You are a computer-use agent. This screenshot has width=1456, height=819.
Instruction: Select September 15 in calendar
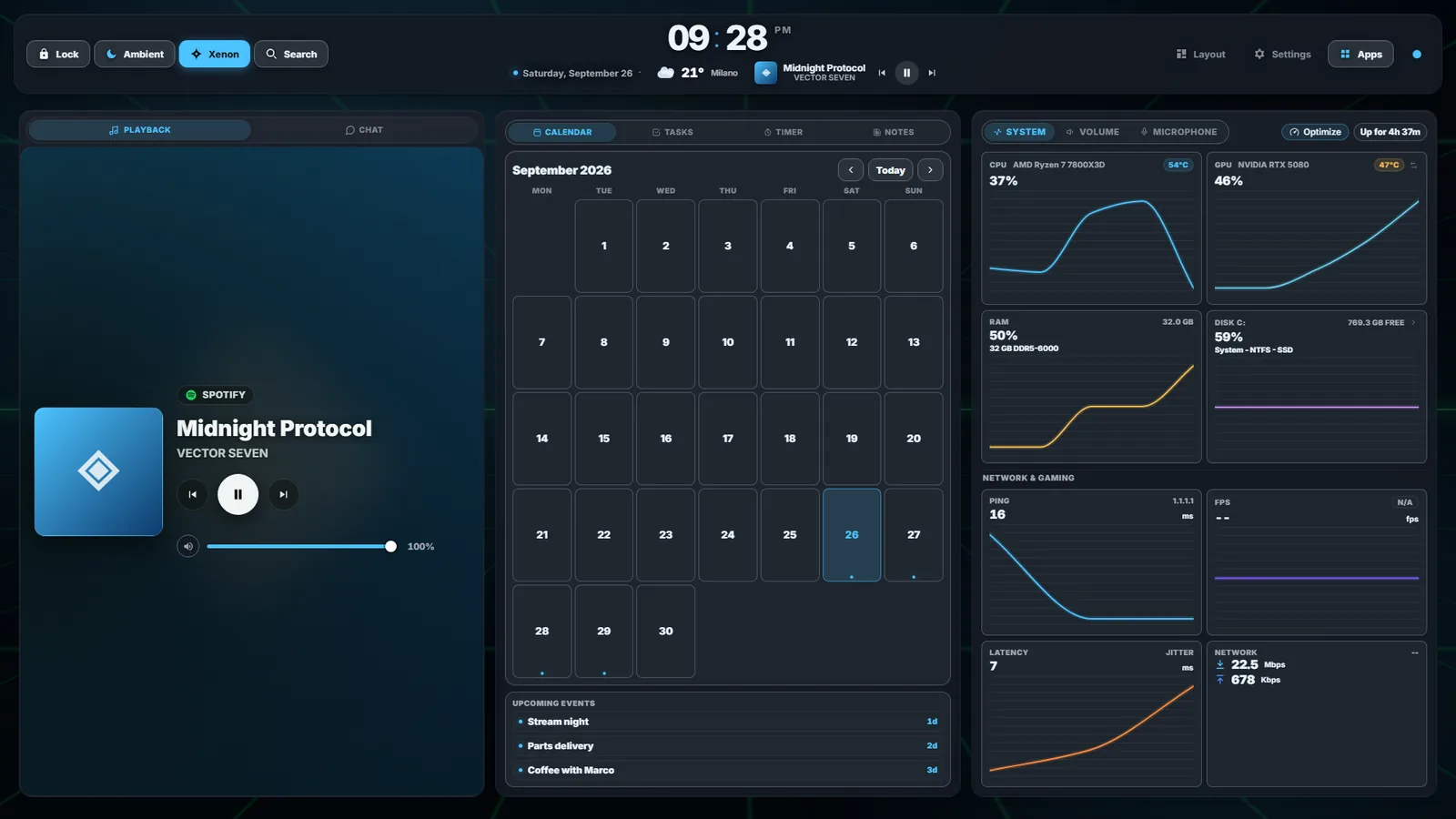click(604, 439)
